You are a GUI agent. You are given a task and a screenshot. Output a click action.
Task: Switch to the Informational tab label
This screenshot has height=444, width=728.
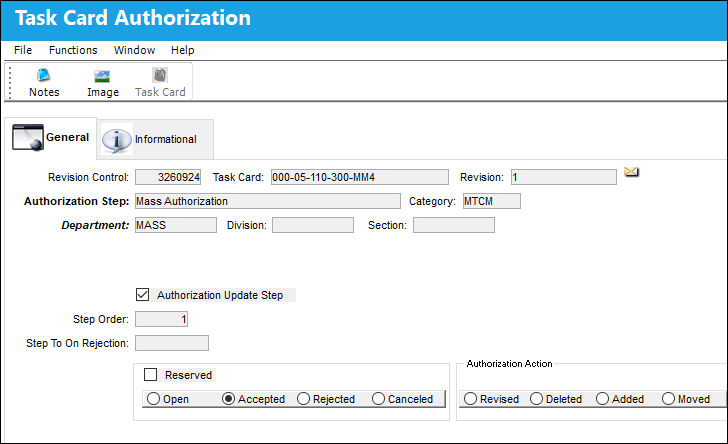click(x=165, y=139)
